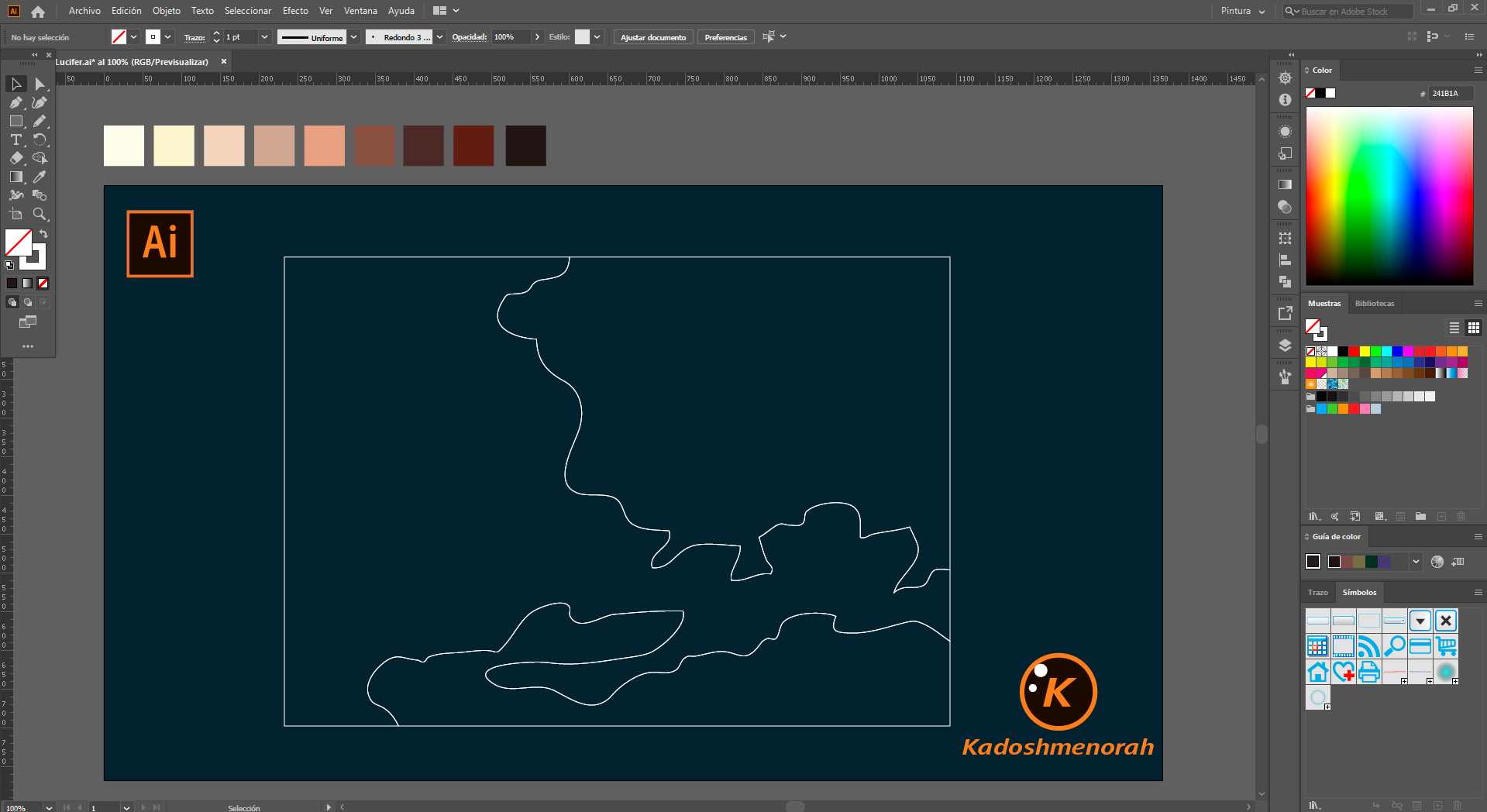Screen dimensions: 1487x812
Task: Open Color panel options menu
Action: 1478,71
